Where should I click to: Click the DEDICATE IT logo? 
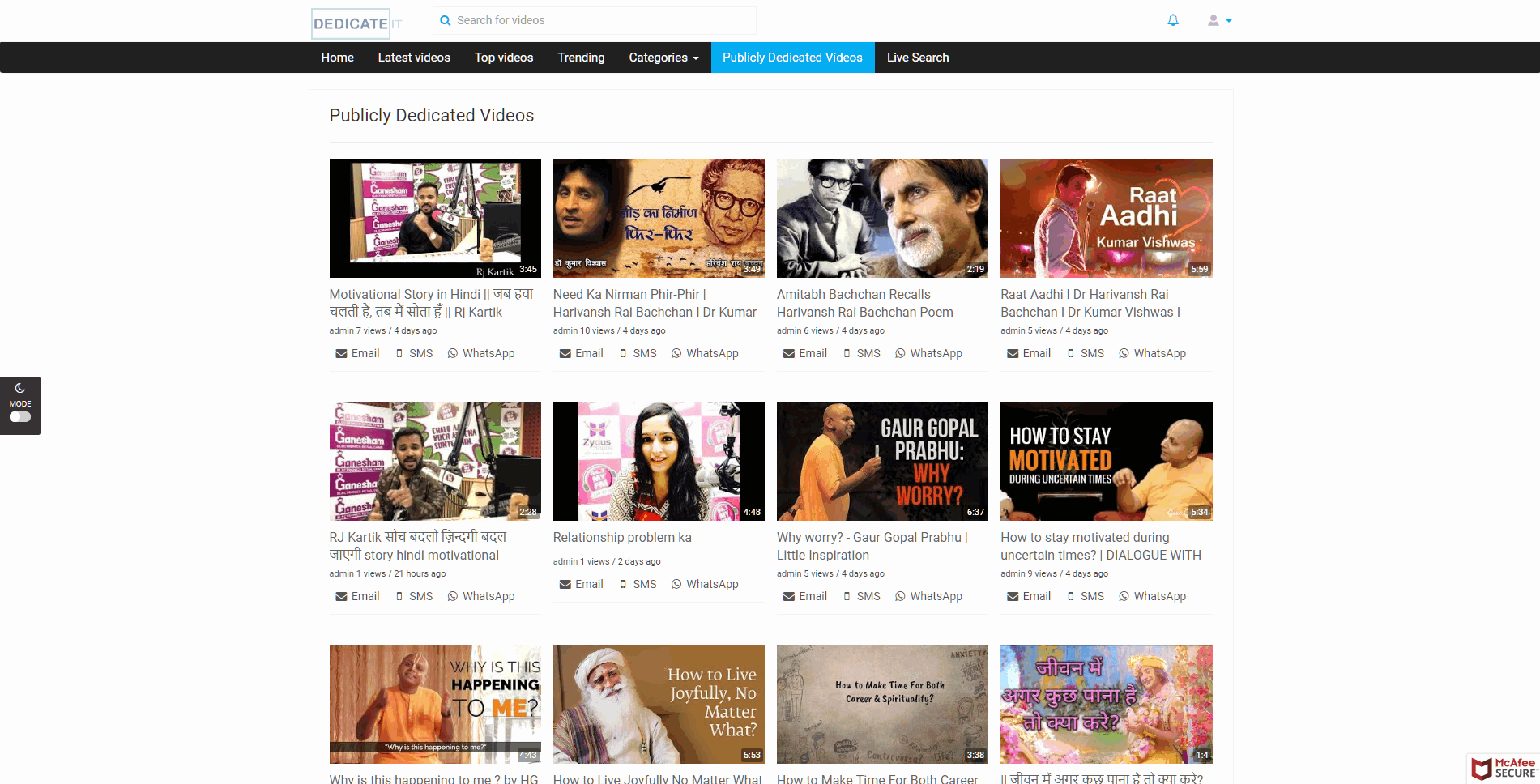pos(357,23)
